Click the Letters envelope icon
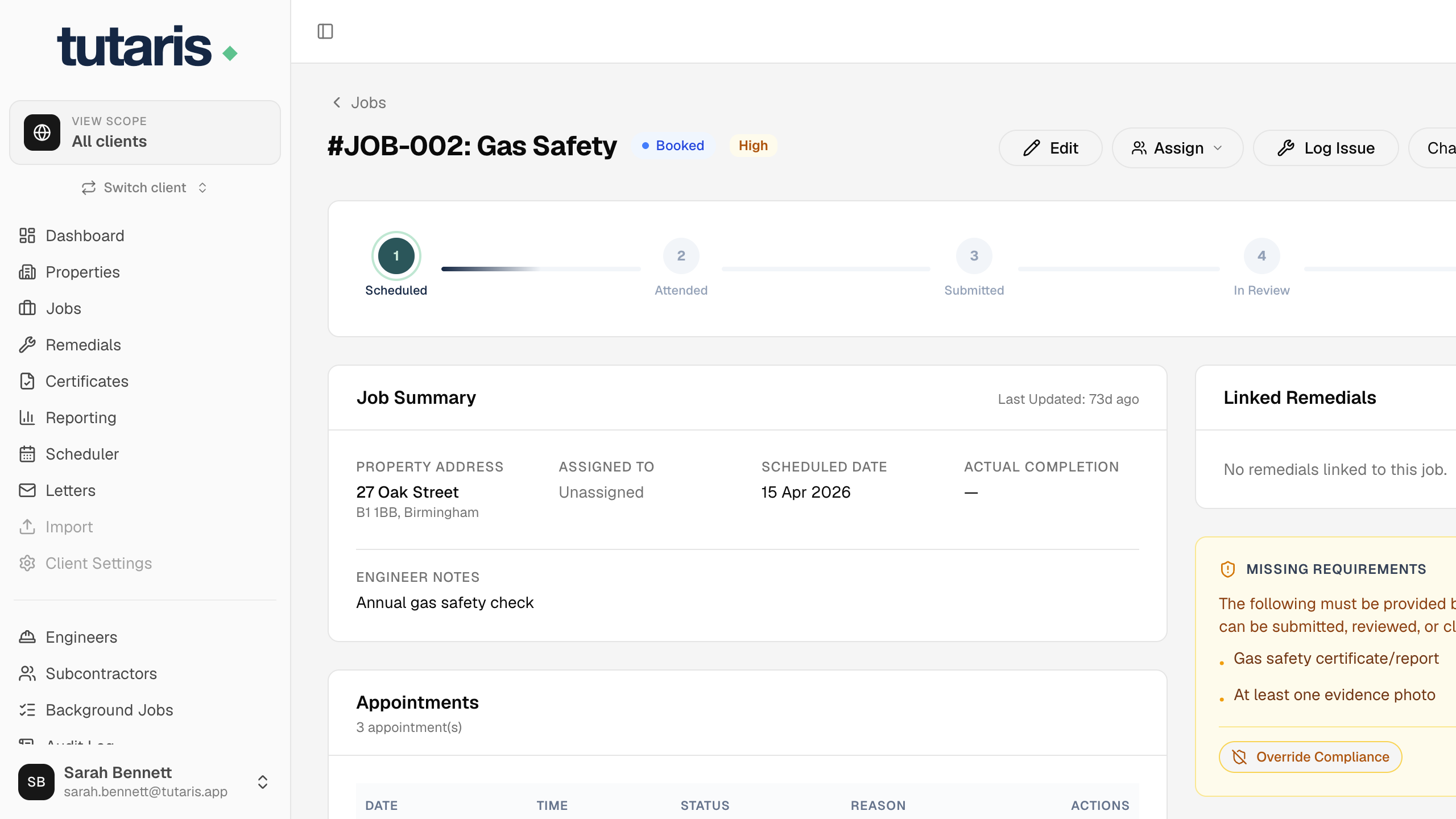The width and height of the screenshot is (1456, 819). pyautogui.click(x=27, y=490)
